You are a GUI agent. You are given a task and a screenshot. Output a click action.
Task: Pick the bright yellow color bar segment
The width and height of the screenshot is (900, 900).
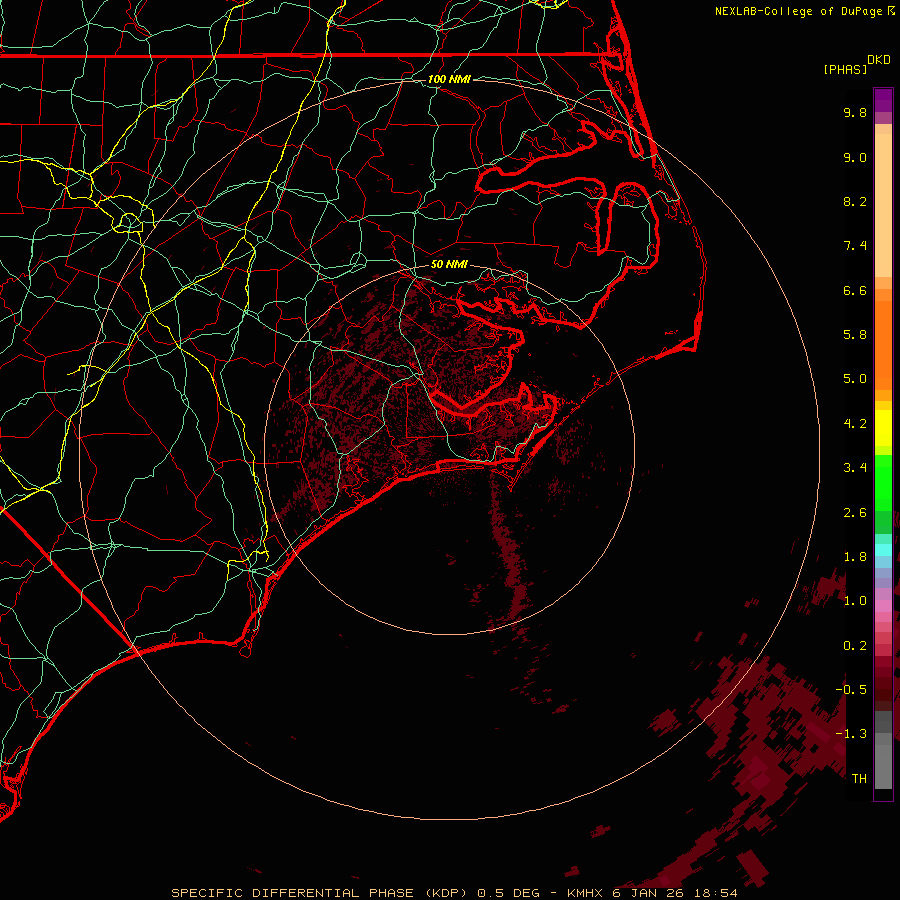pyautogui.click(x=883, y=428)
